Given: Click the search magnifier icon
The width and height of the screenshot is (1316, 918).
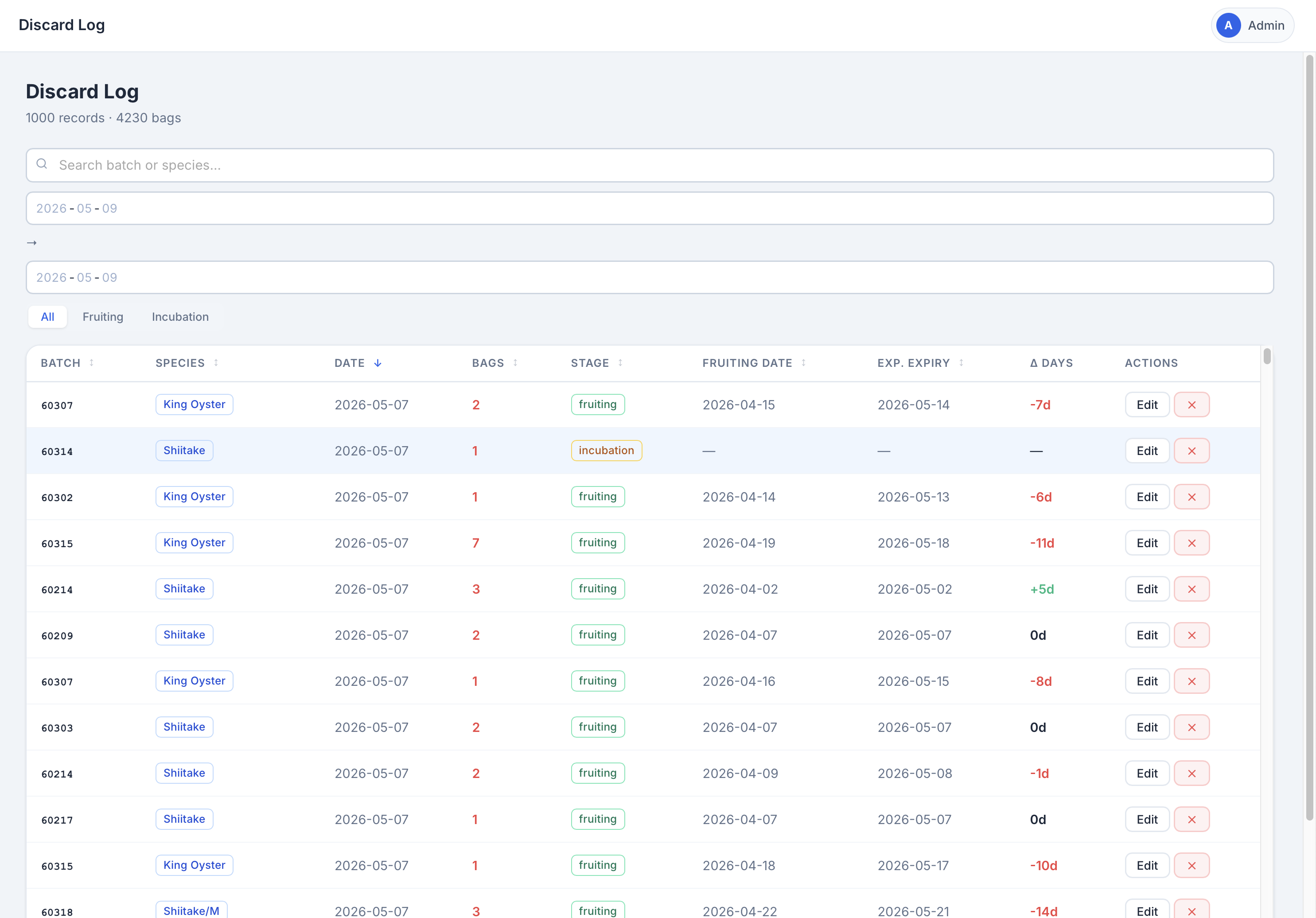Looking at the screenshot, I should pos(42,164).
